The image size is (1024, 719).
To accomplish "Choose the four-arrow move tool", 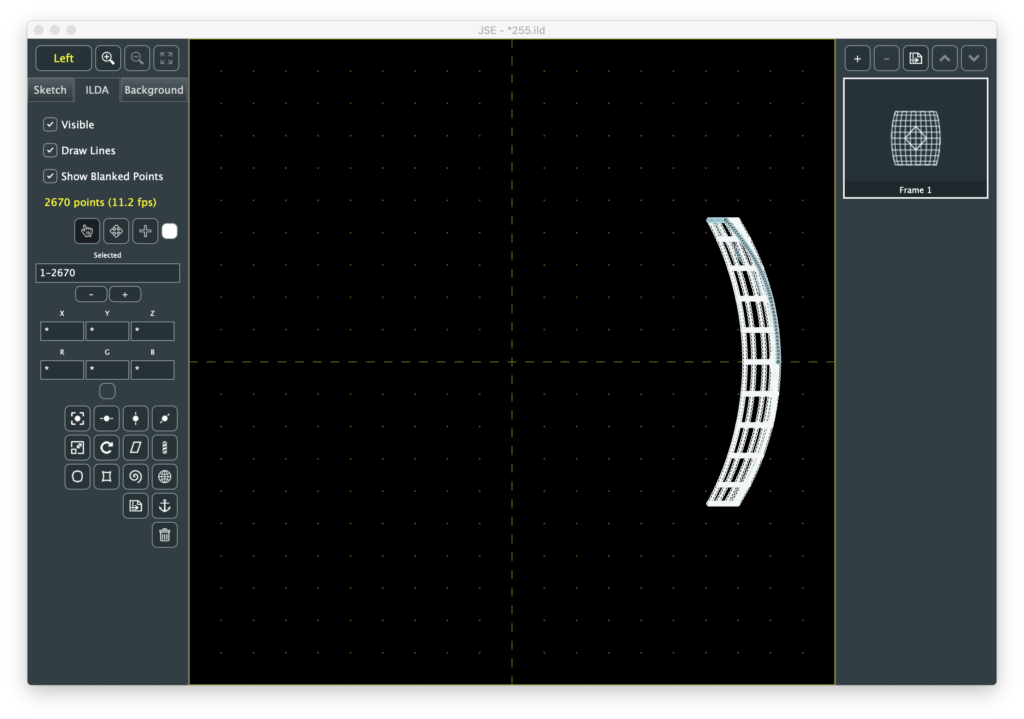I will point(116,231).
